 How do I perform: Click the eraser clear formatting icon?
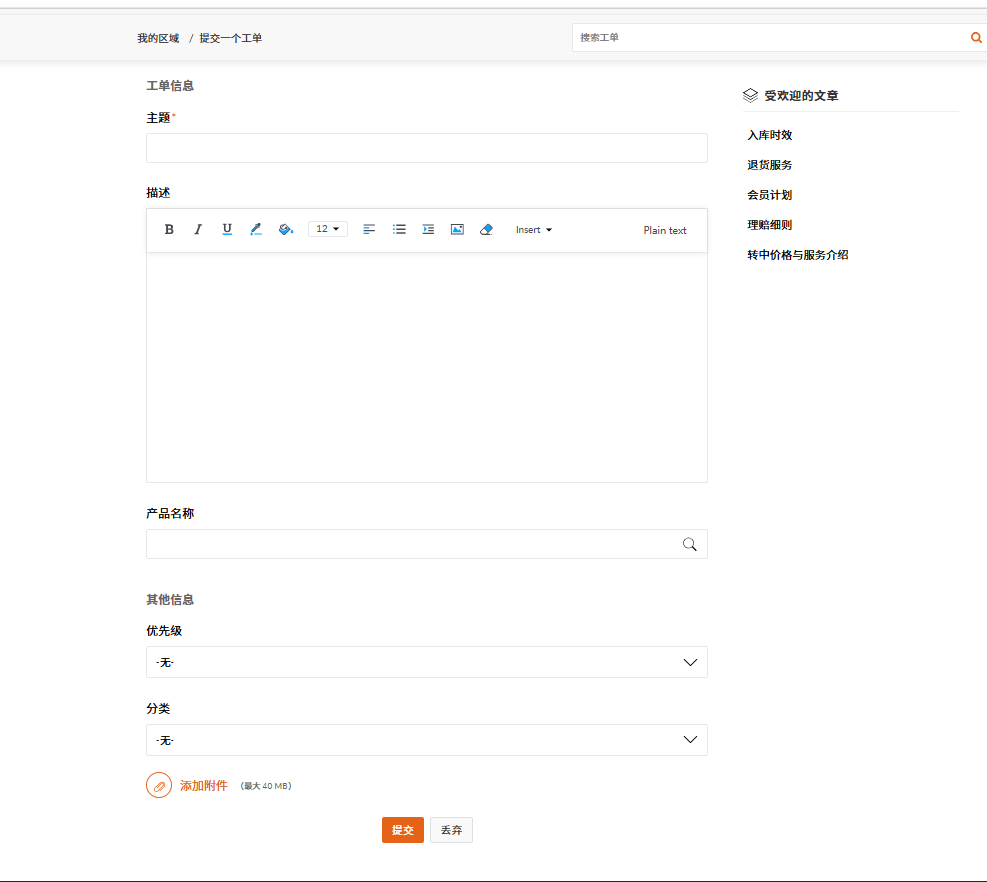(x=486, y=230)
